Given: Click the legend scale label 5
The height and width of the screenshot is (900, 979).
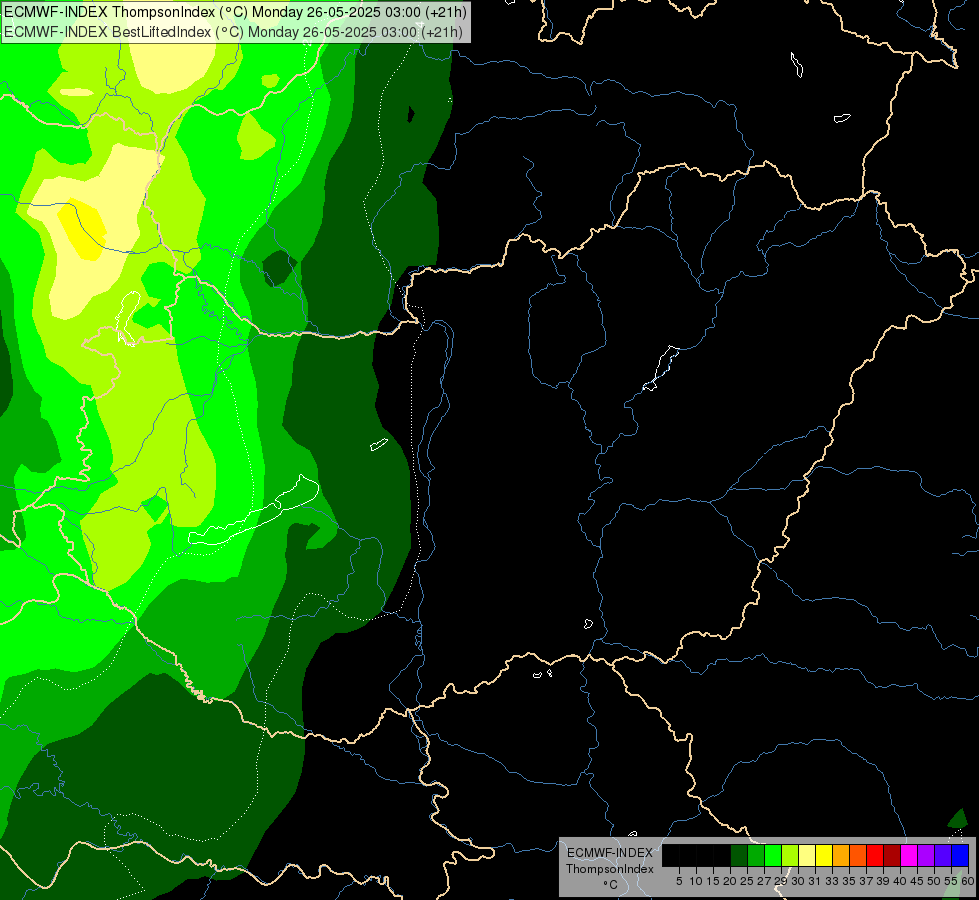Looking at the screenshot, I should pos(679,881).
